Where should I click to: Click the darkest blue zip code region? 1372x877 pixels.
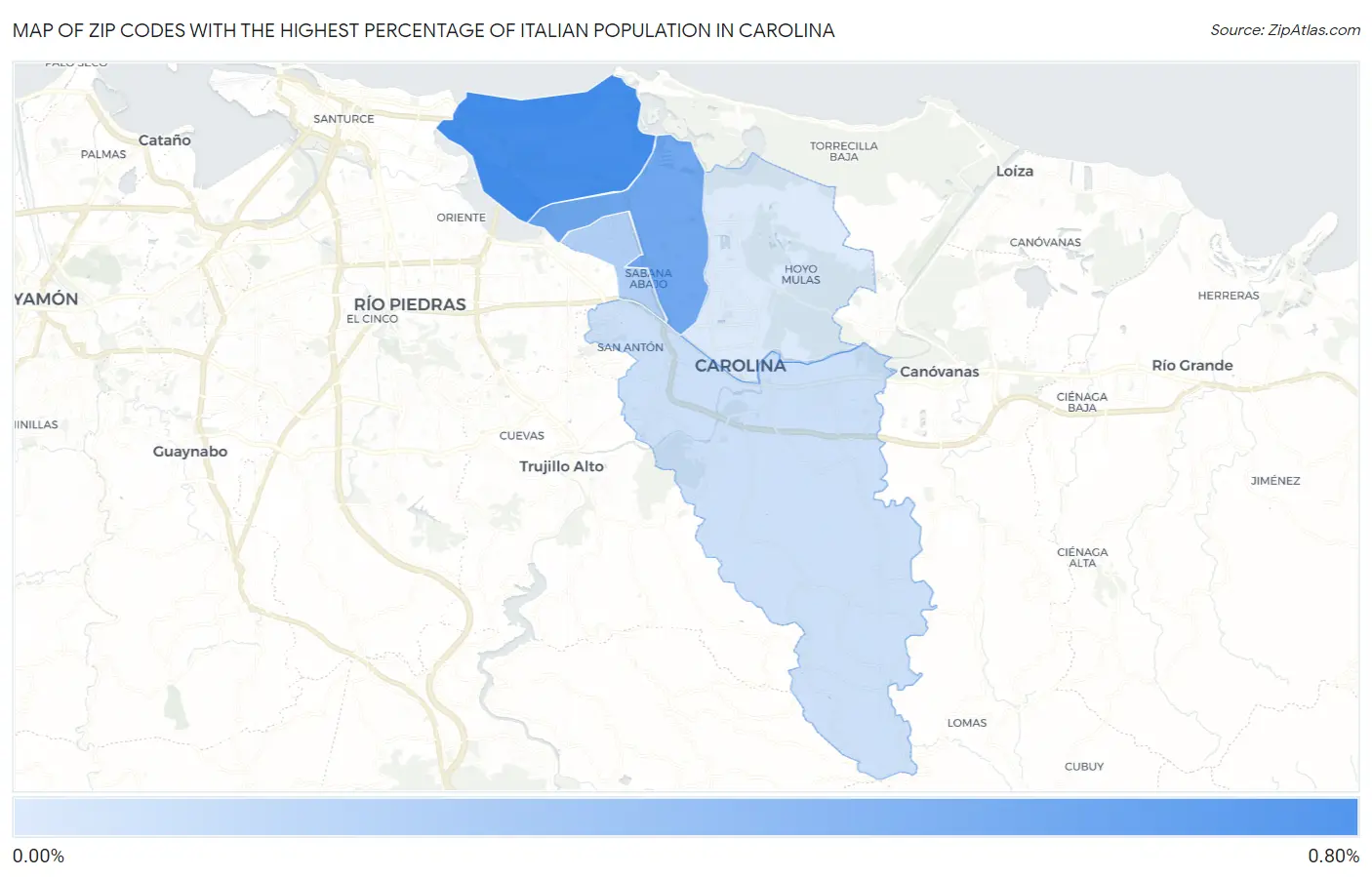551,146
